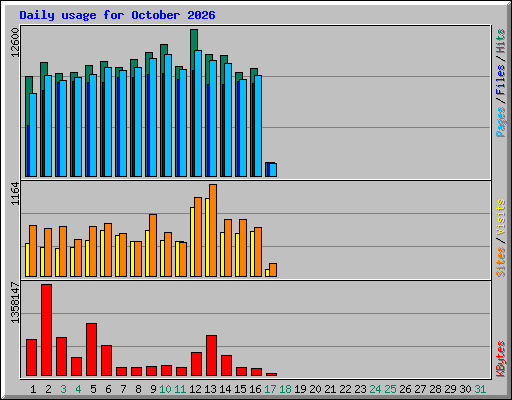Click the yellow Visits bar for day 12
512x400 pixels.
192,242
